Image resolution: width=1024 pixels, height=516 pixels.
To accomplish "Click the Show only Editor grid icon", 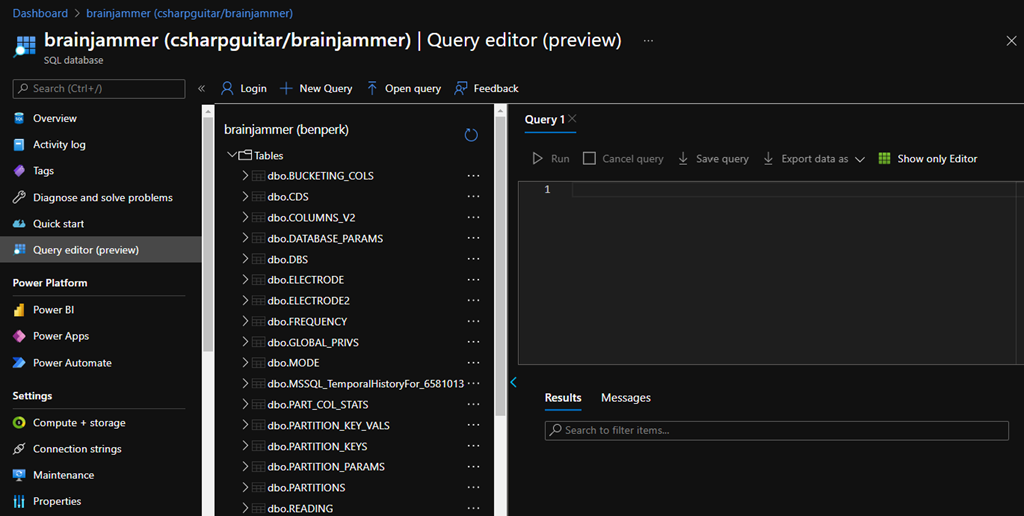I will (x=884, y=159).
